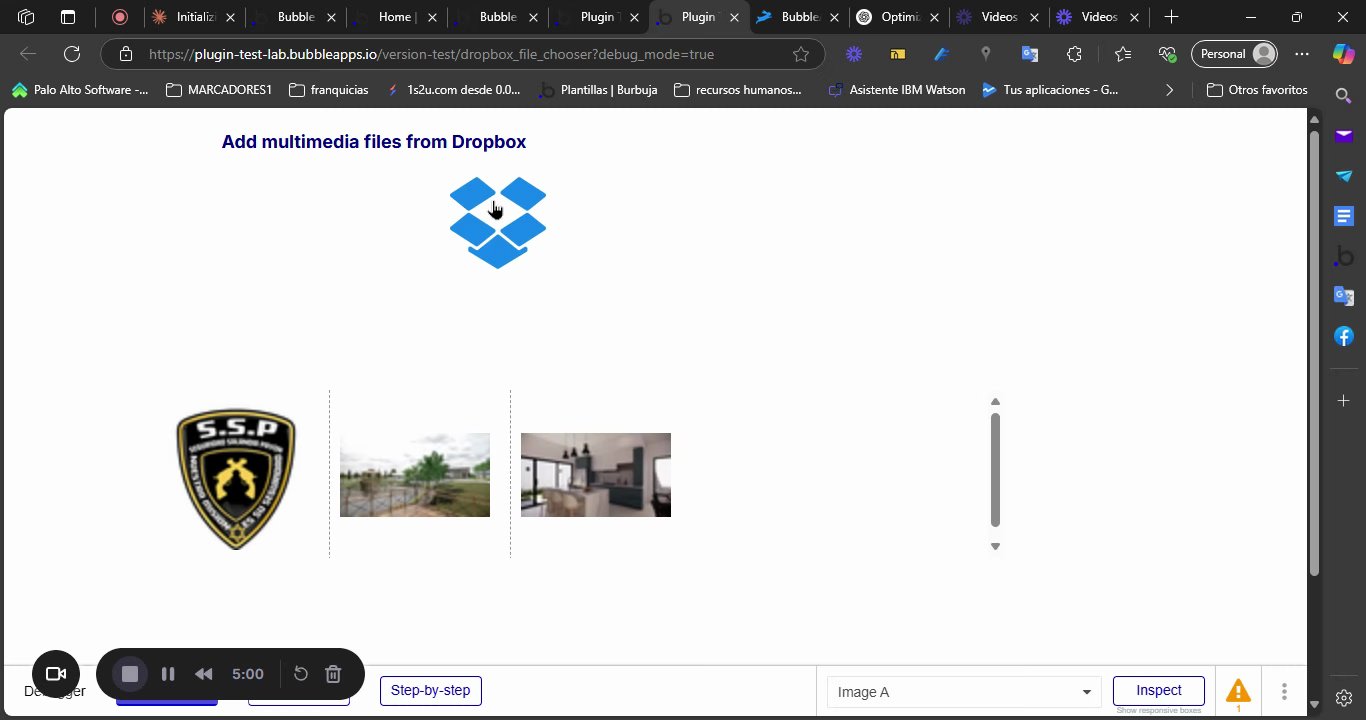Click the gallery vertical scrollbar thumb
The image size is (1366, 720).
pos(995,470)
